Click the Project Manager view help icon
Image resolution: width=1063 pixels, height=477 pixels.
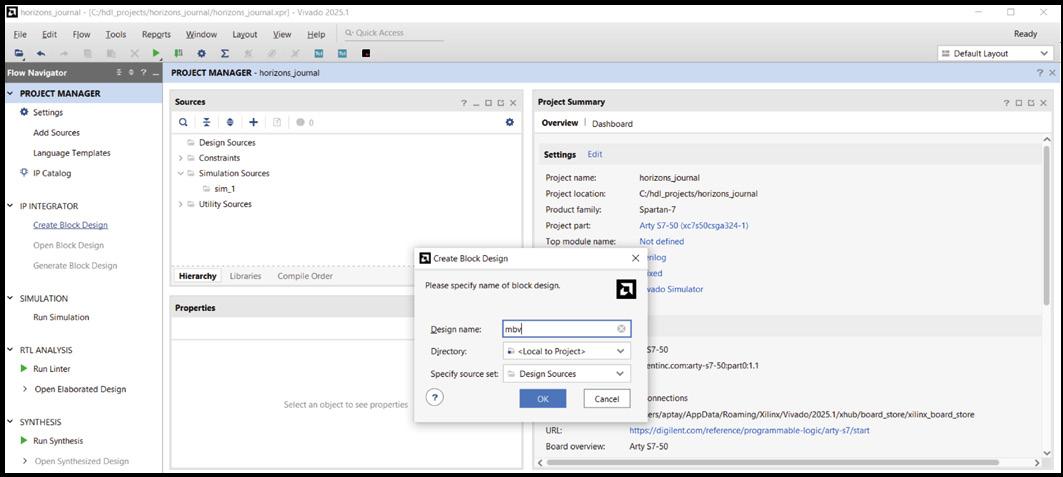[1040, 72]
